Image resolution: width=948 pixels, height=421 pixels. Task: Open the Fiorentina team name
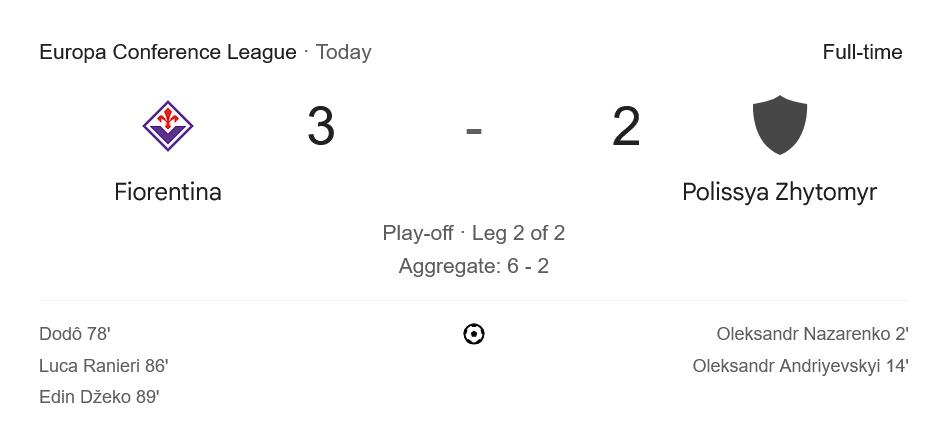click(168, 191)
